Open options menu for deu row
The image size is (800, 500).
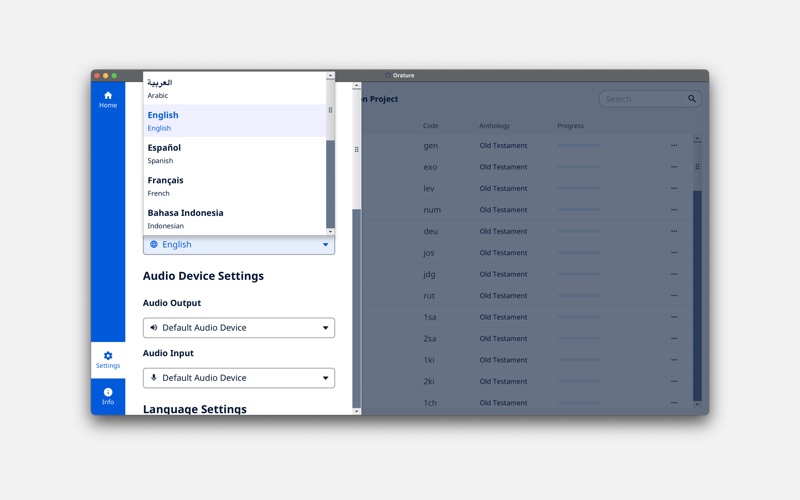coord(674,231)
